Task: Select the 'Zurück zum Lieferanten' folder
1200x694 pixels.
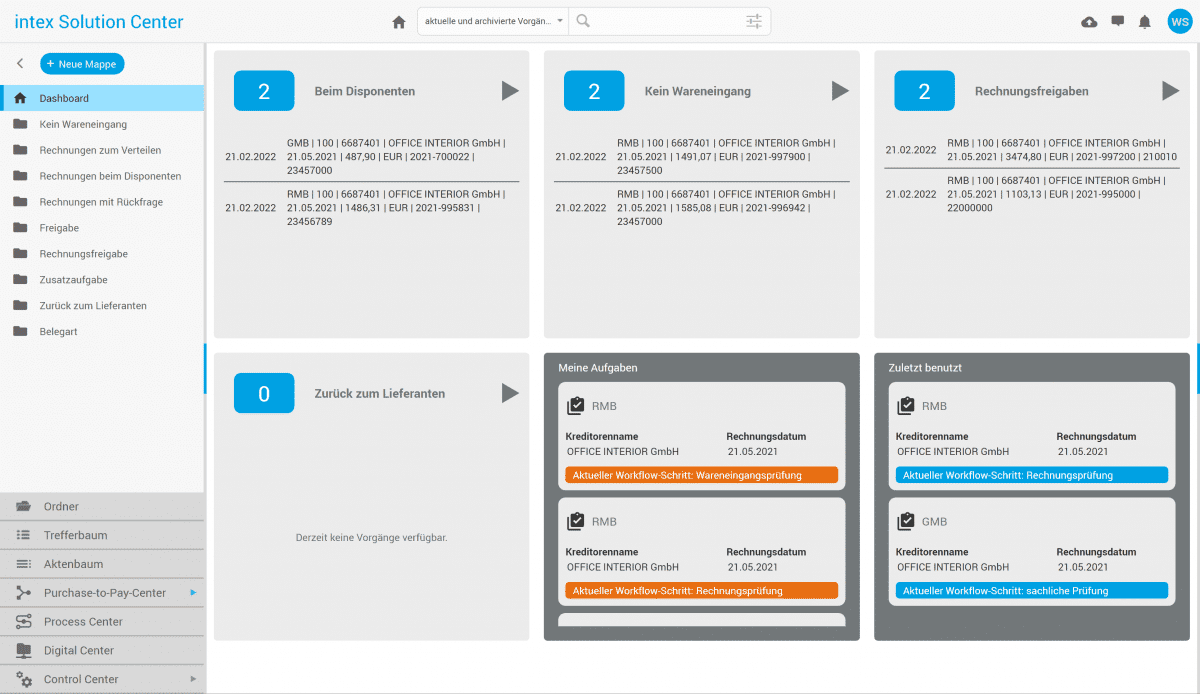Action: pyautogui.click(x=93, y=306)
